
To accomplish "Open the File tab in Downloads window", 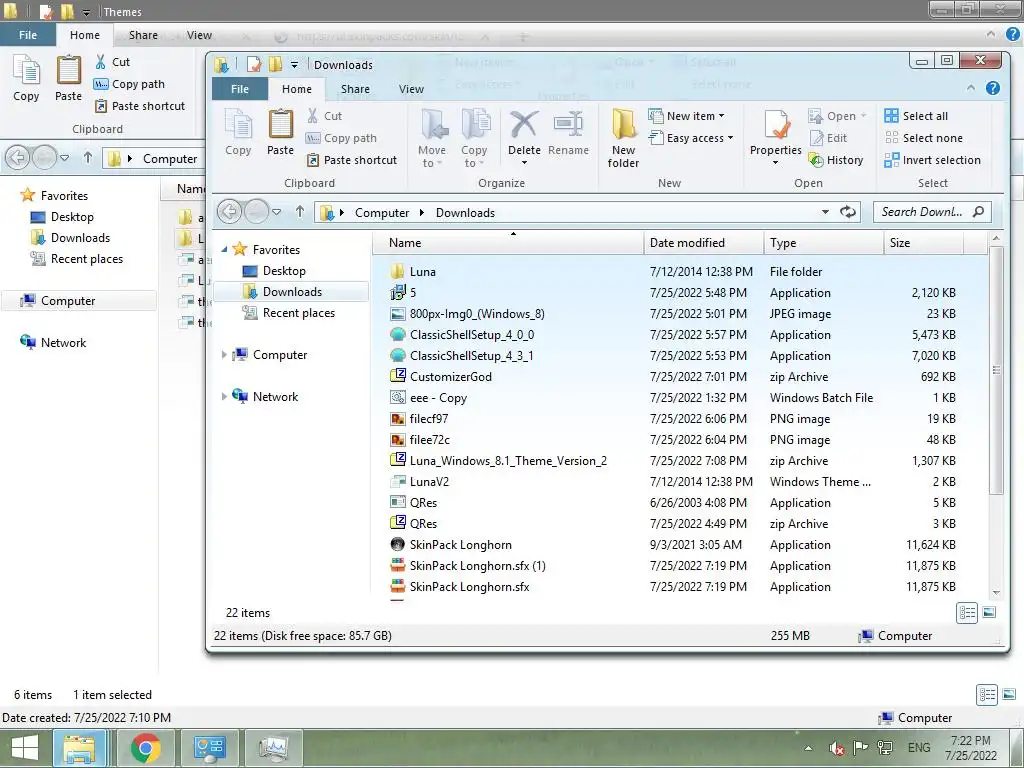I will point(240,89).
